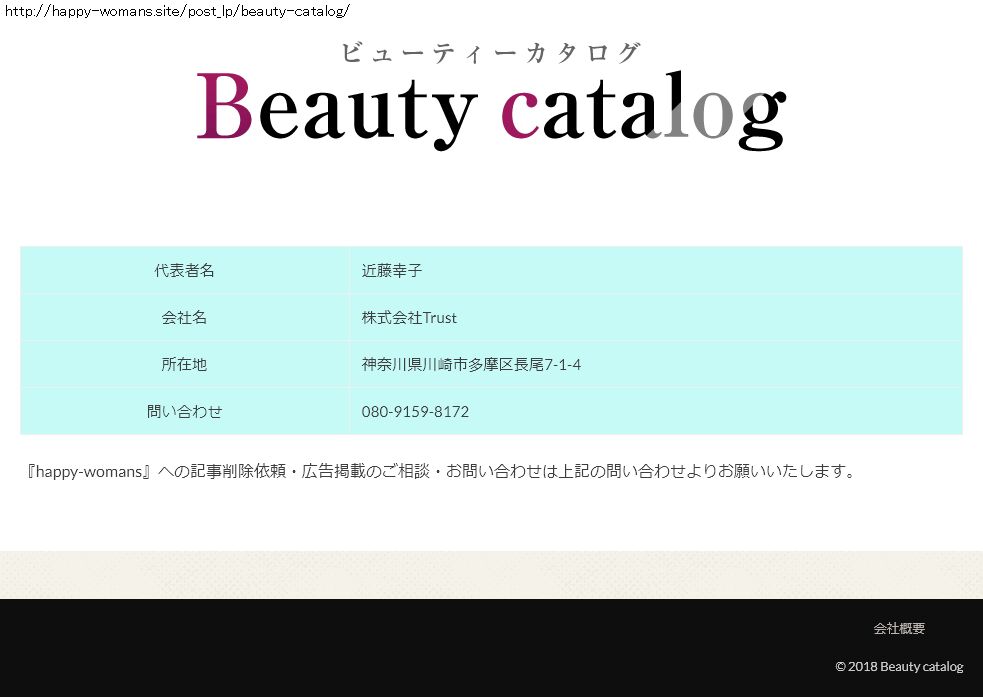This screenshot has height=697, width=983.
Task: Click the gray letter o in logo
Action: click(x=713, y=115)
